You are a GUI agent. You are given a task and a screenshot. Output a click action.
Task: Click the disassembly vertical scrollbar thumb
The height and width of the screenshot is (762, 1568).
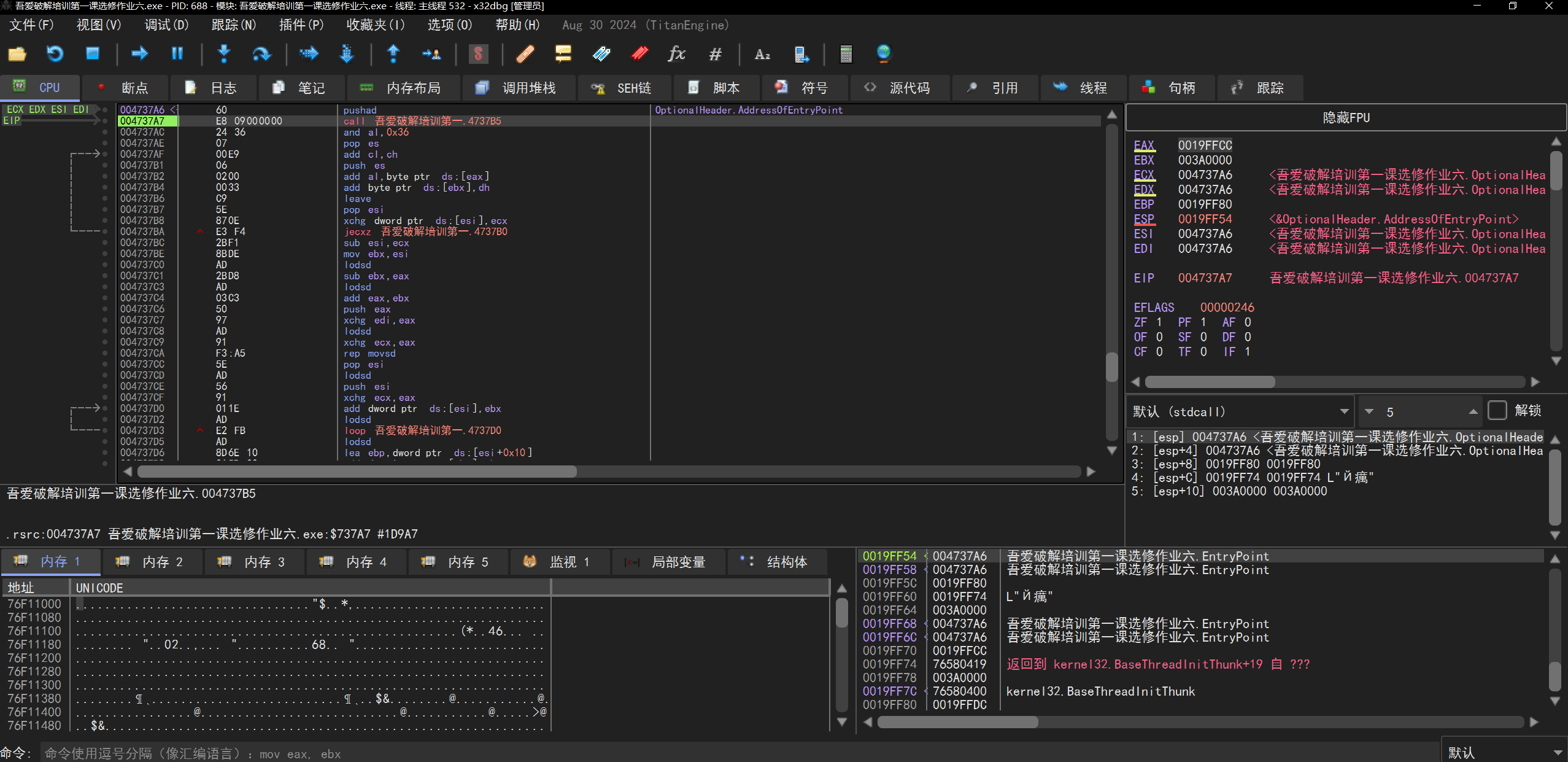tap(1111, 367)
